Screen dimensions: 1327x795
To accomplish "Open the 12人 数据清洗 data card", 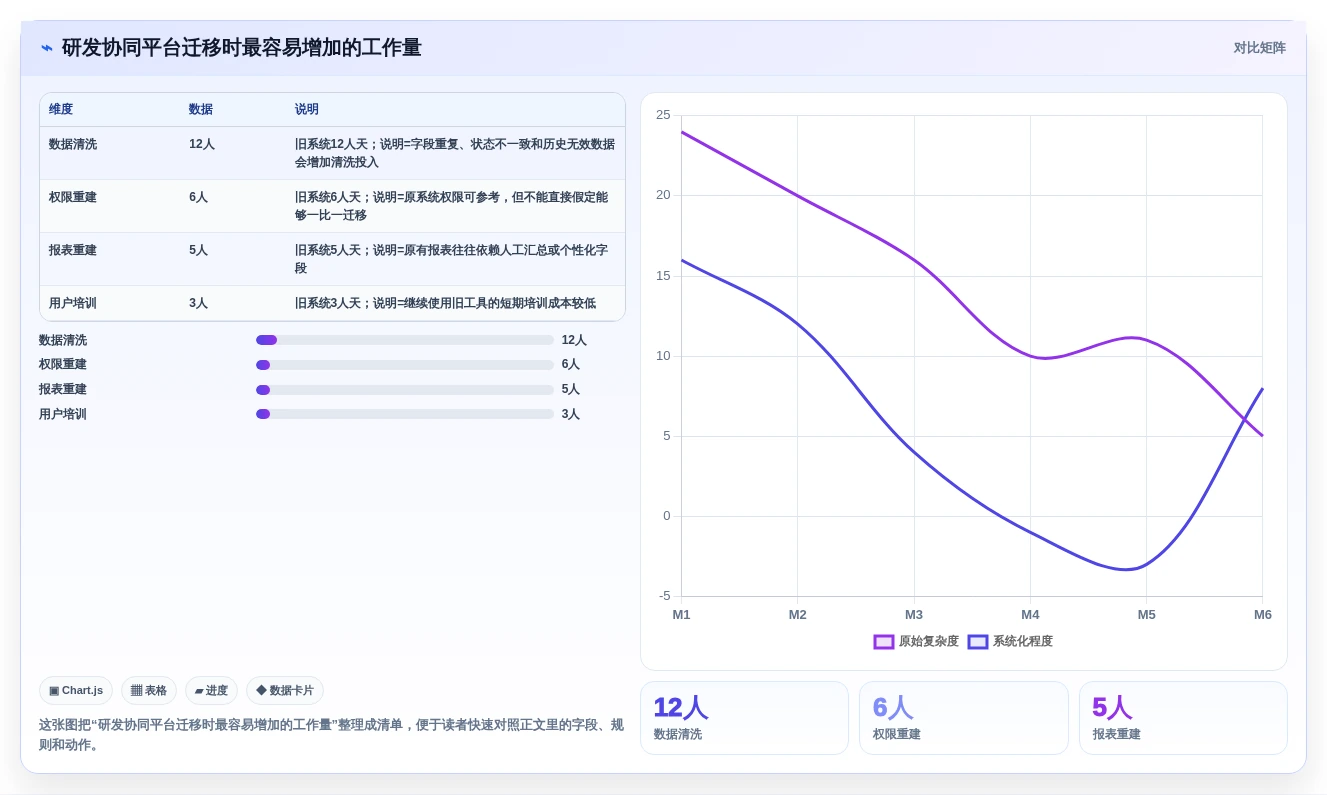I will [744, 718].
